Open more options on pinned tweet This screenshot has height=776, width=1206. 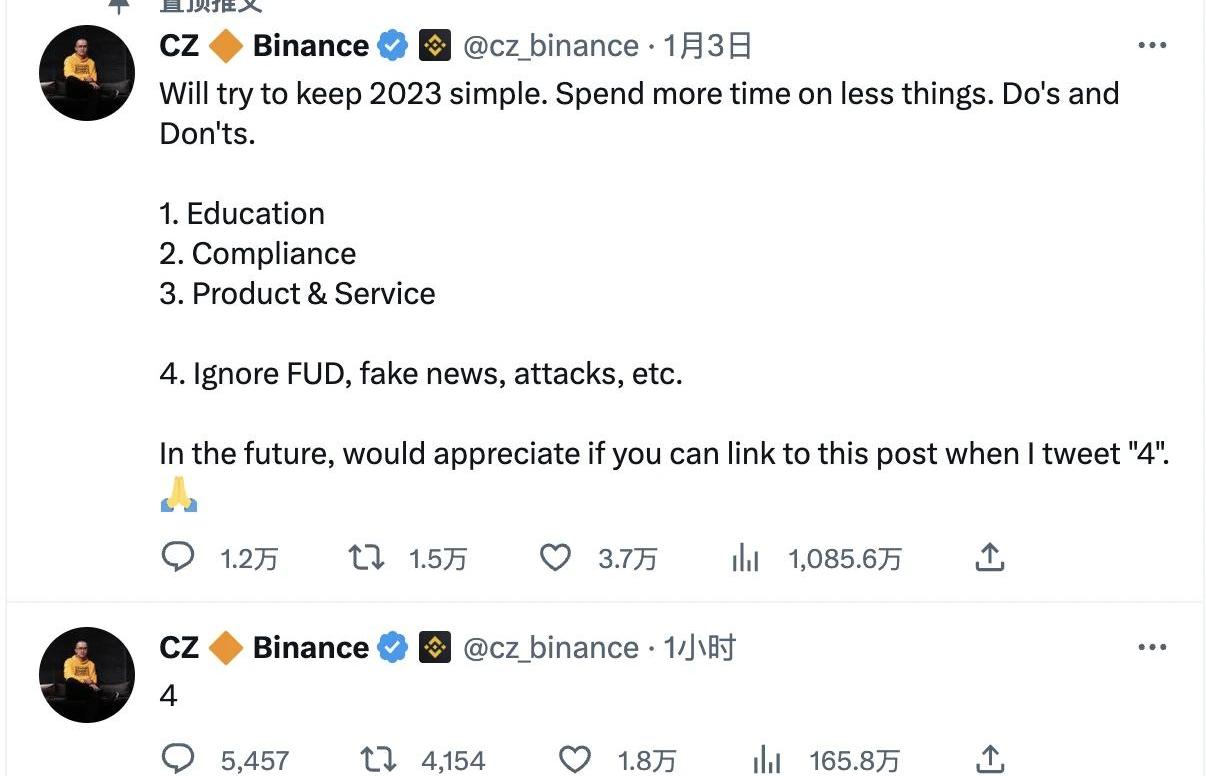(x=1153, y=46)
